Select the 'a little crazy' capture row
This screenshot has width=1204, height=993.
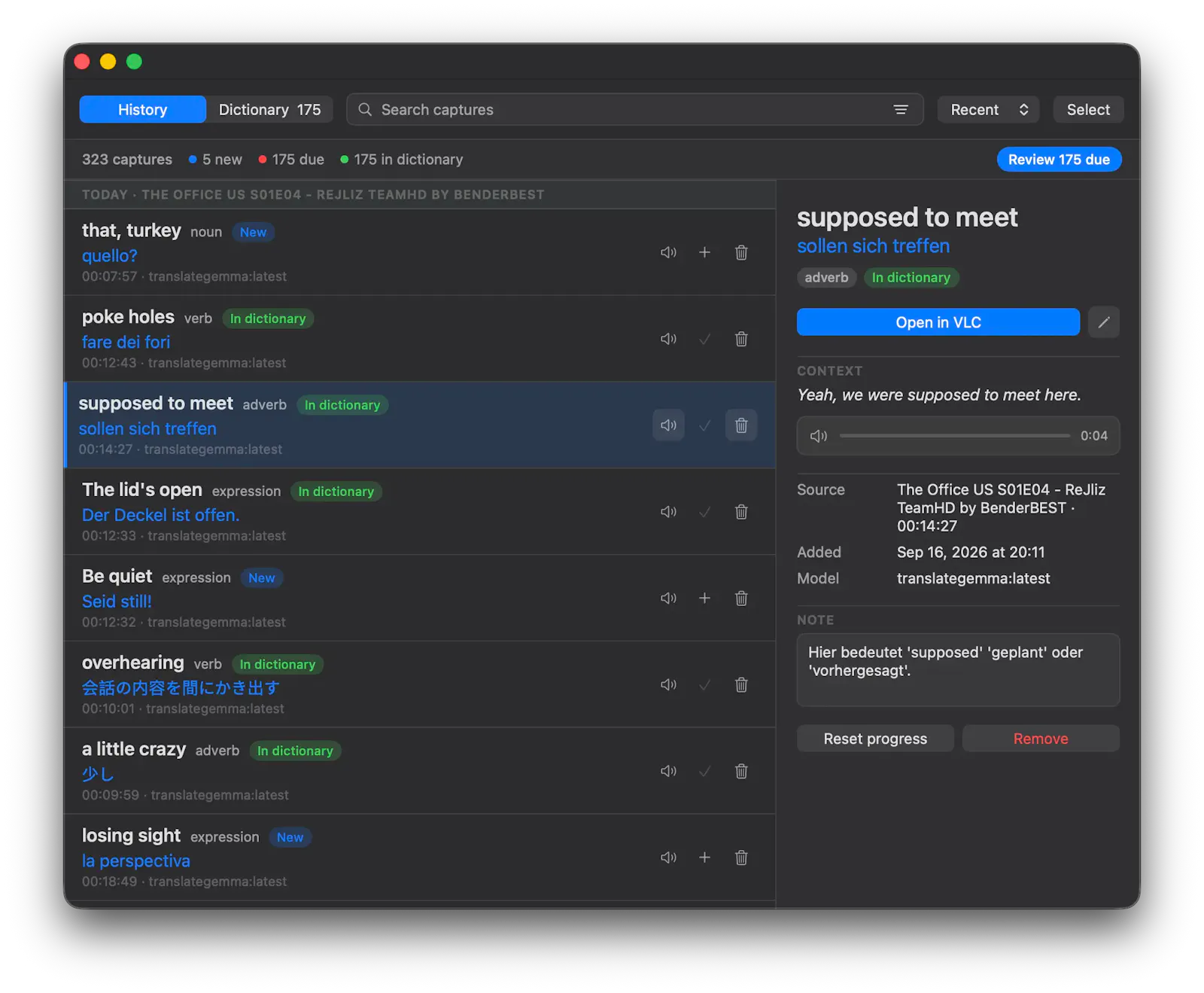point(420,771)
